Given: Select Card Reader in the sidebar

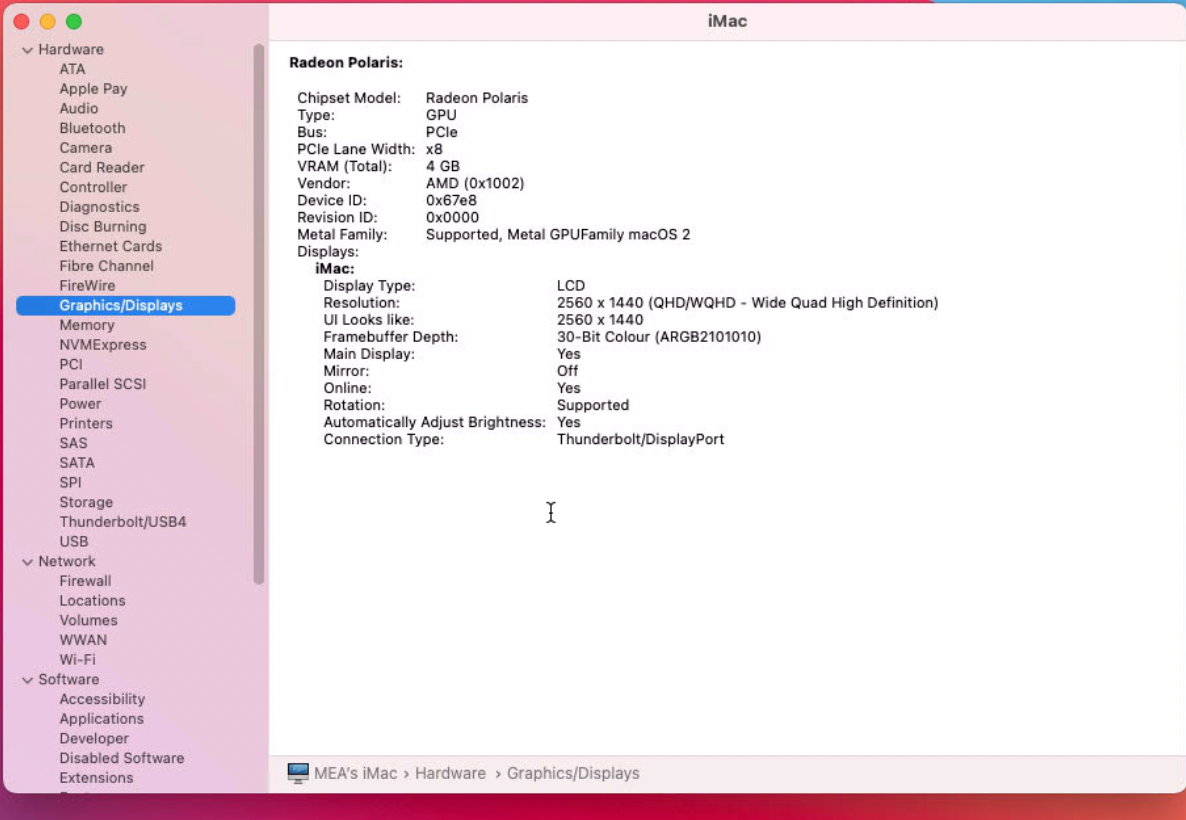Looking at the screenshot, I should pos(102,167).
